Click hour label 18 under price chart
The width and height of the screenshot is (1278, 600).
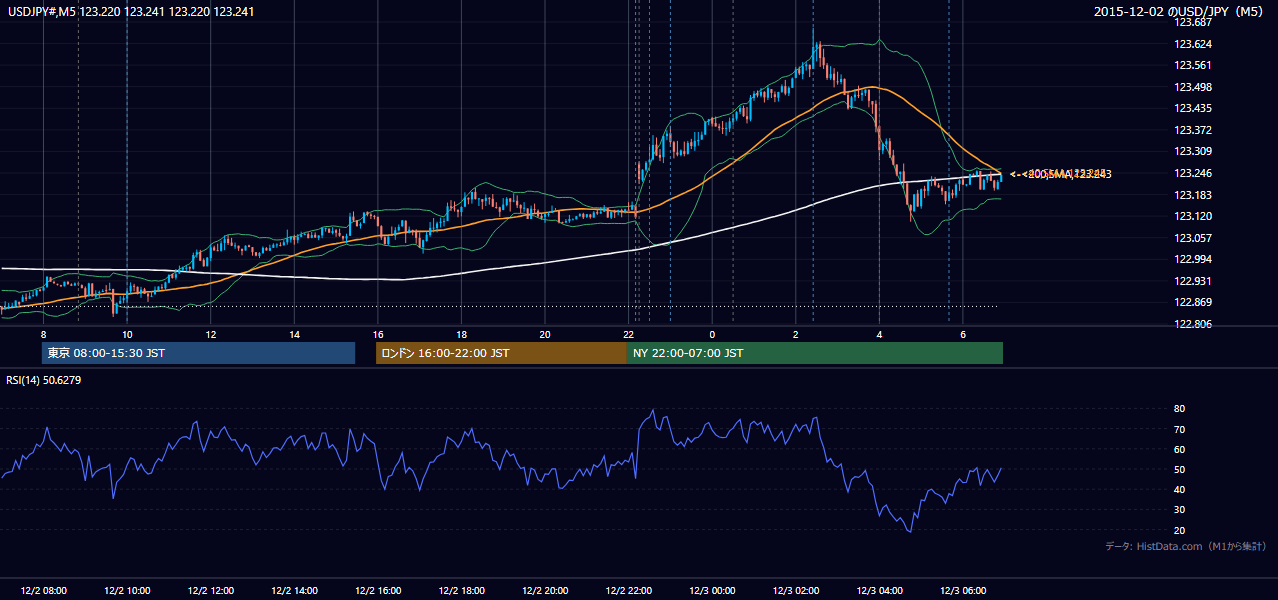coord(461,334)
